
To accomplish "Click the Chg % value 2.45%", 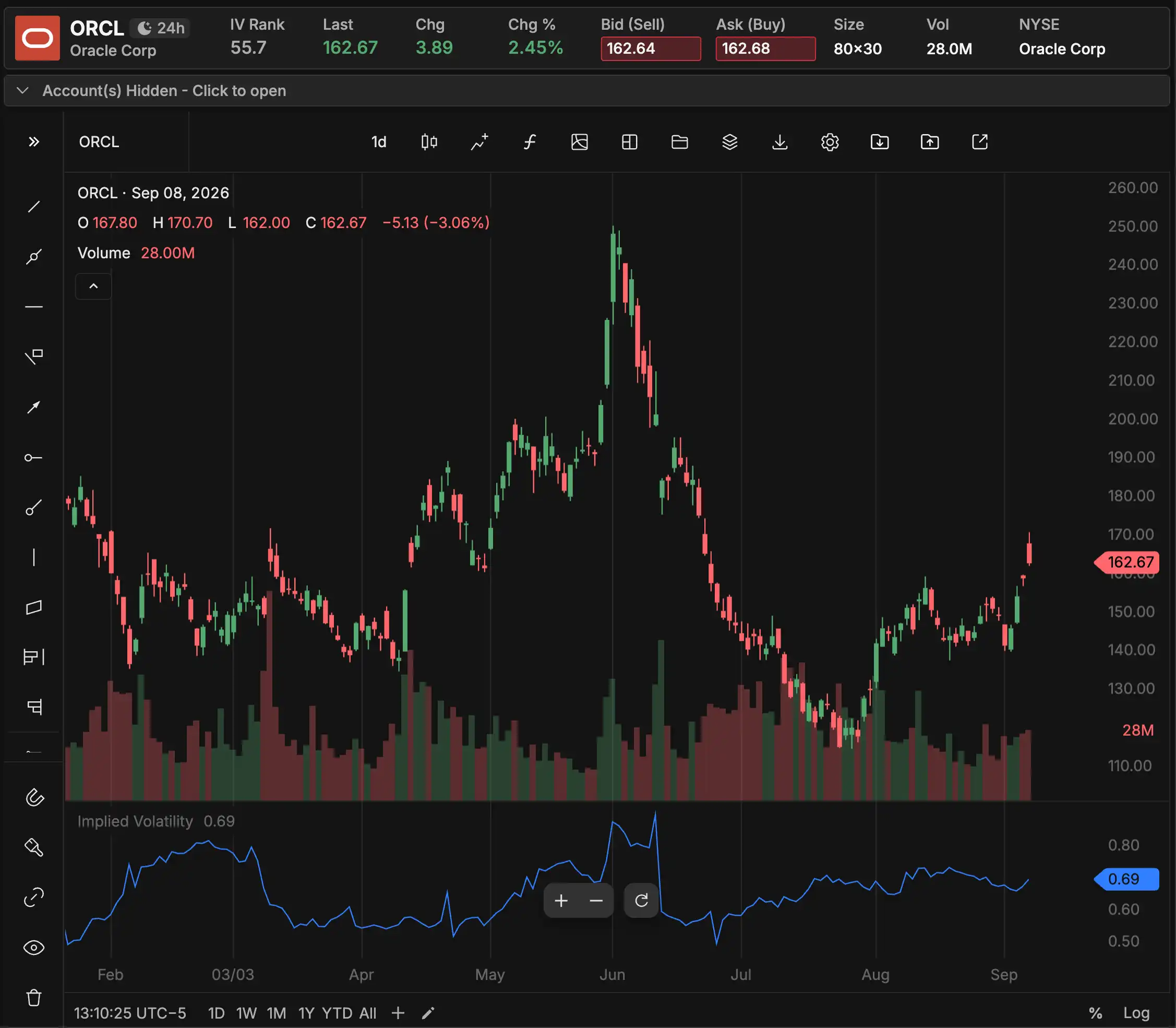I will [x=535, y=47].
